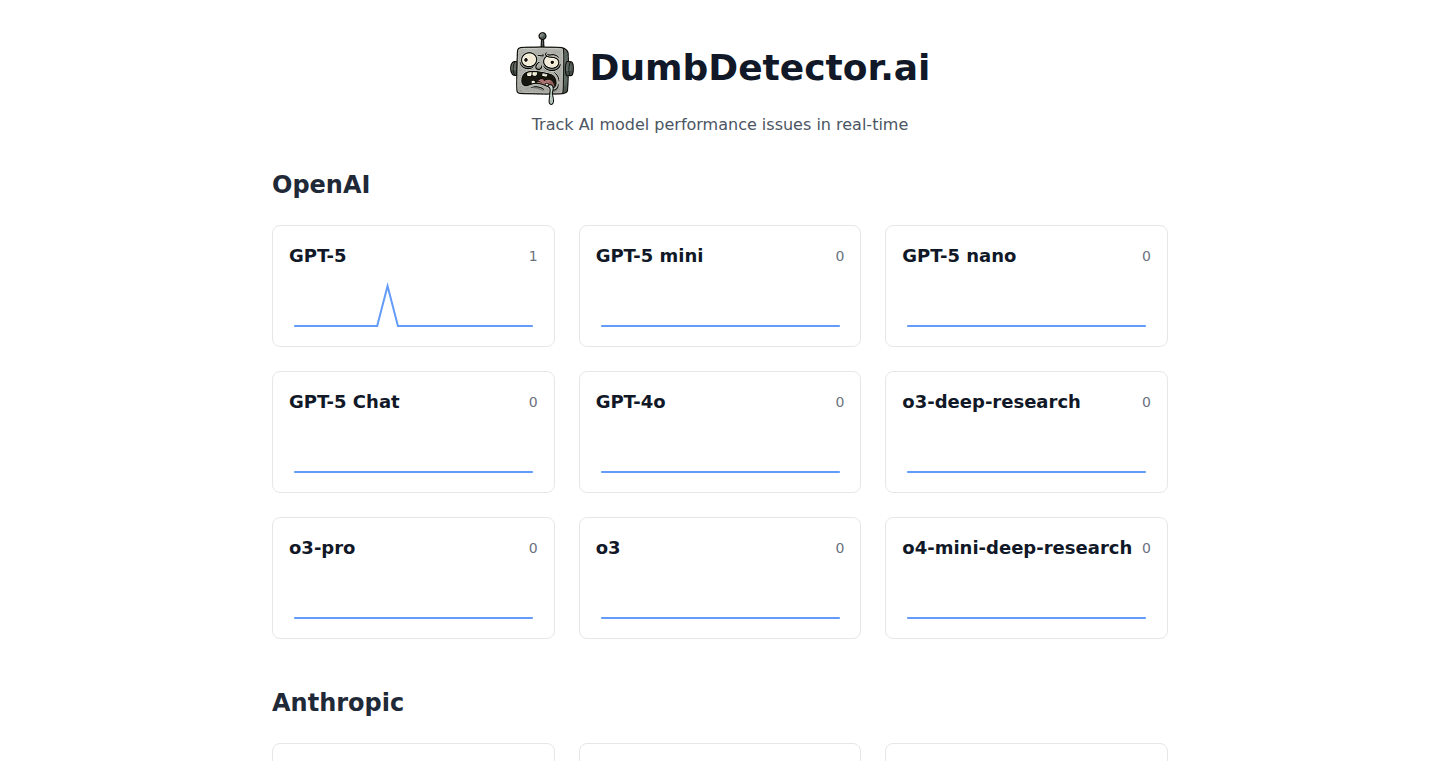Click the GPT-4o sparkline chart
Image resolution: width=1440 pixels, height=761 pixels.
point(720,472)
